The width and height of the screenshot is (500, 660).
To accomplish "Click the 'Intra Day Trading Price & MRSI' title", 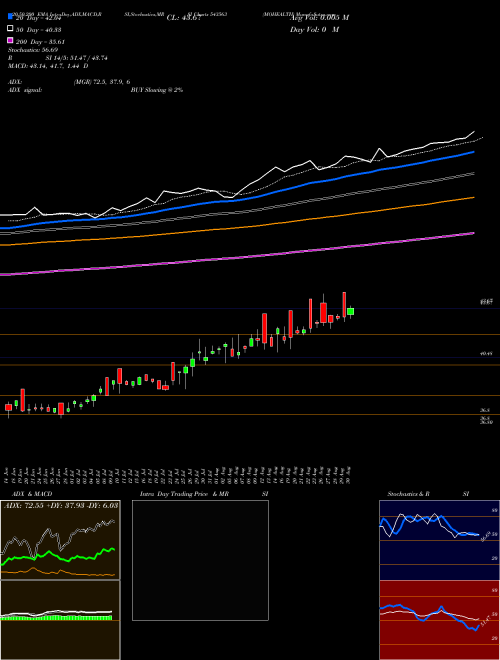I will pos(204,494).
